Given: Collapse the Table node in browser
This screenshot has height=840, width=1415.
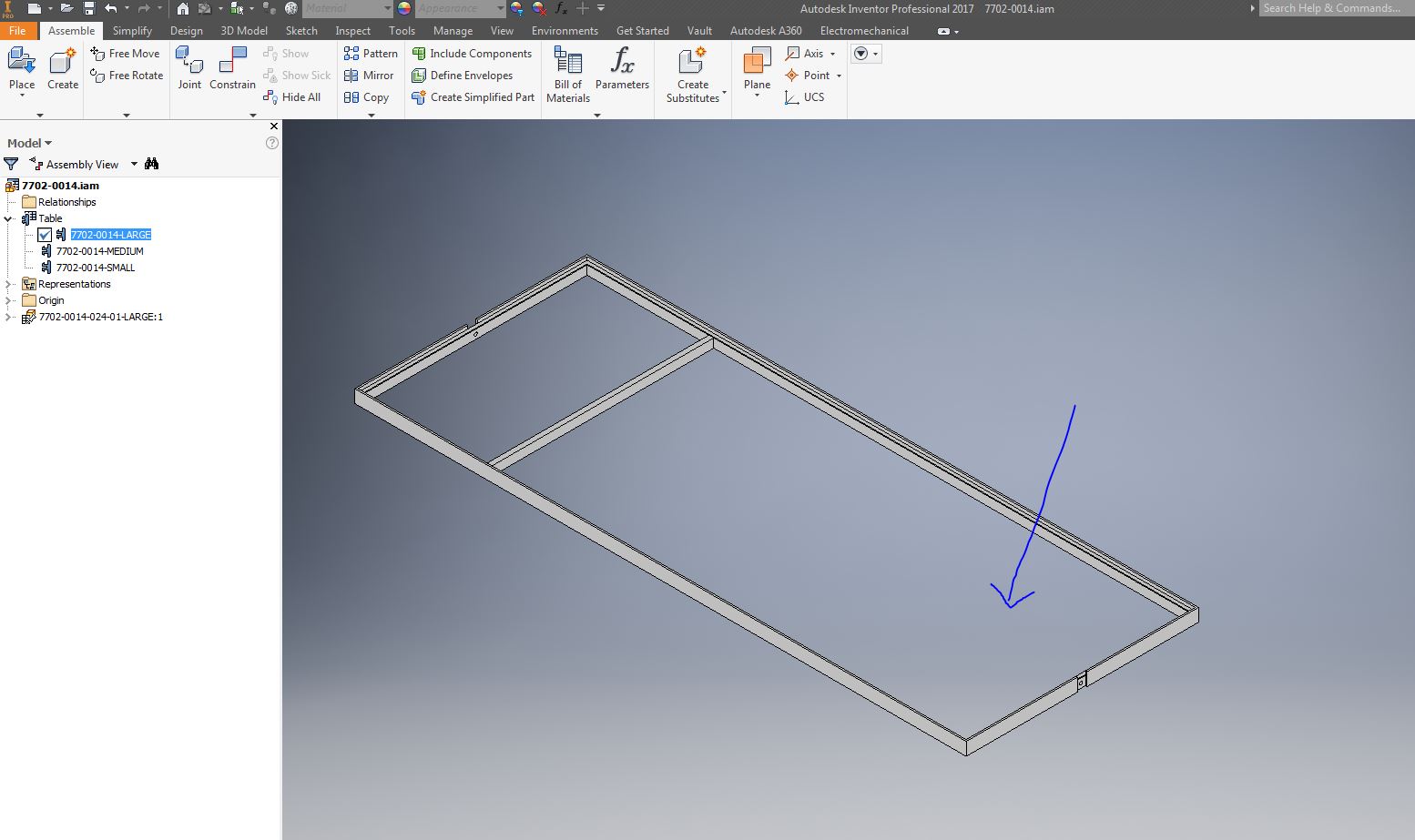Looking at the screenshot, I should tap(8, 218).
